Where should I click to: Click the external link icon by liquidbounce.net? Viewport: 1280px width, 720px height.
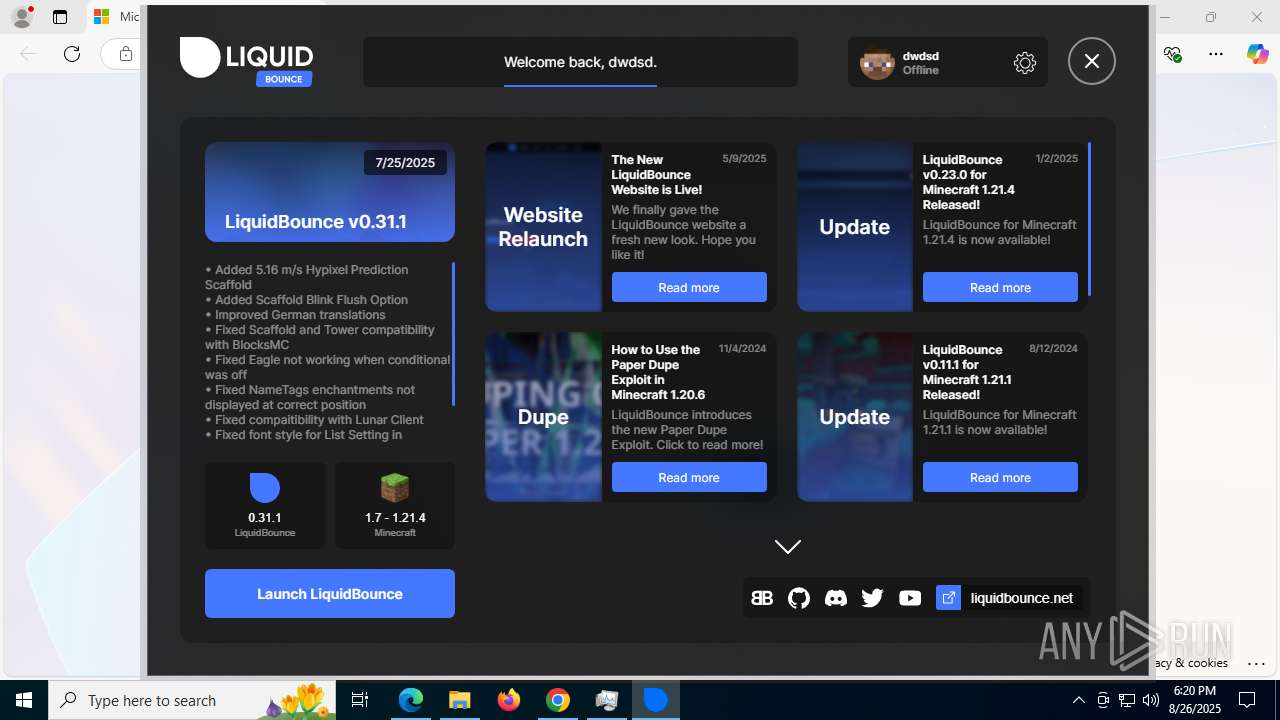coord(948,598)
